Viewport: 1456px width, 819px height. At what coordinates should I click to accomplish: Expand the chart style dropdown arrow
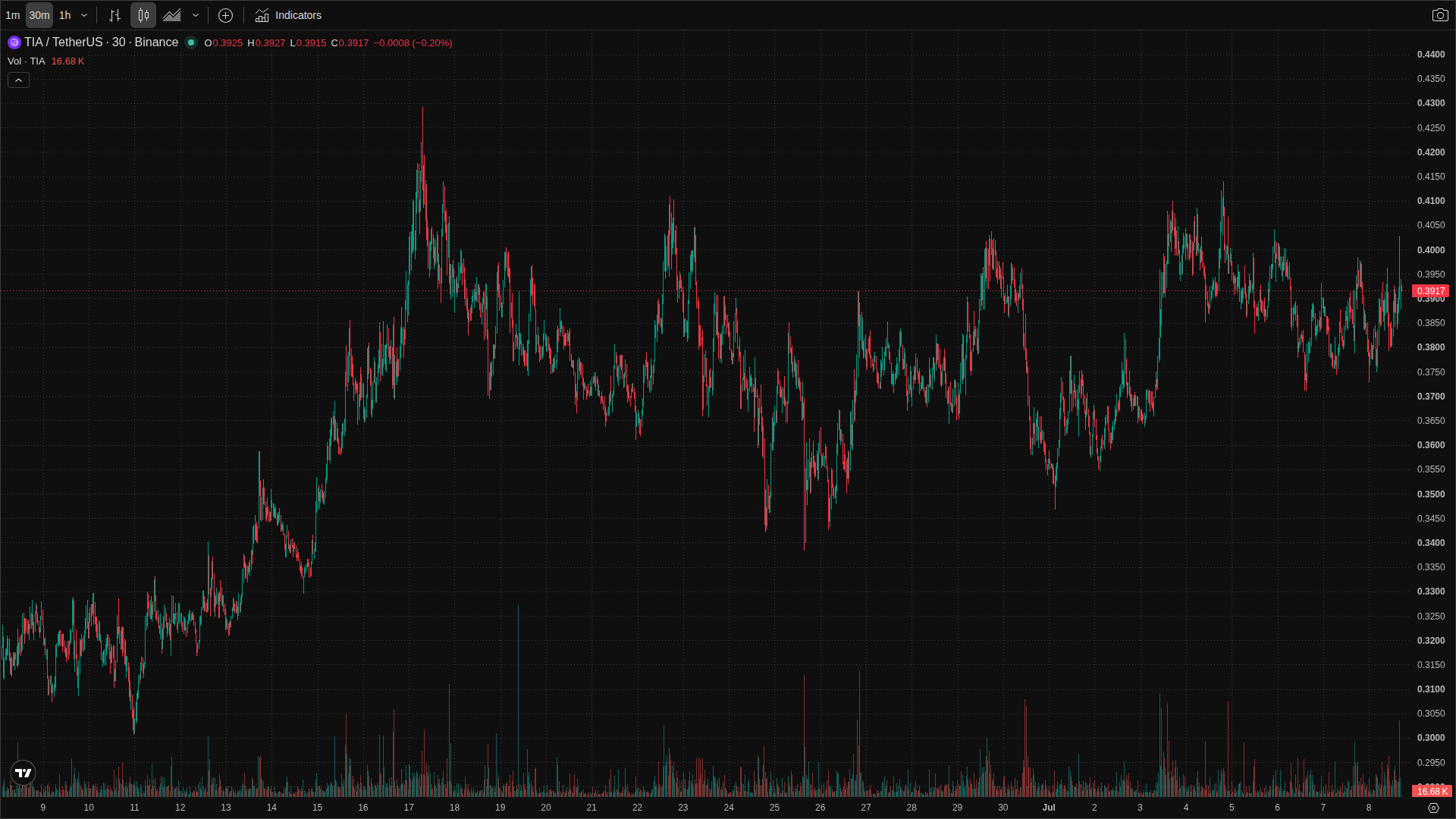(196, 15)
